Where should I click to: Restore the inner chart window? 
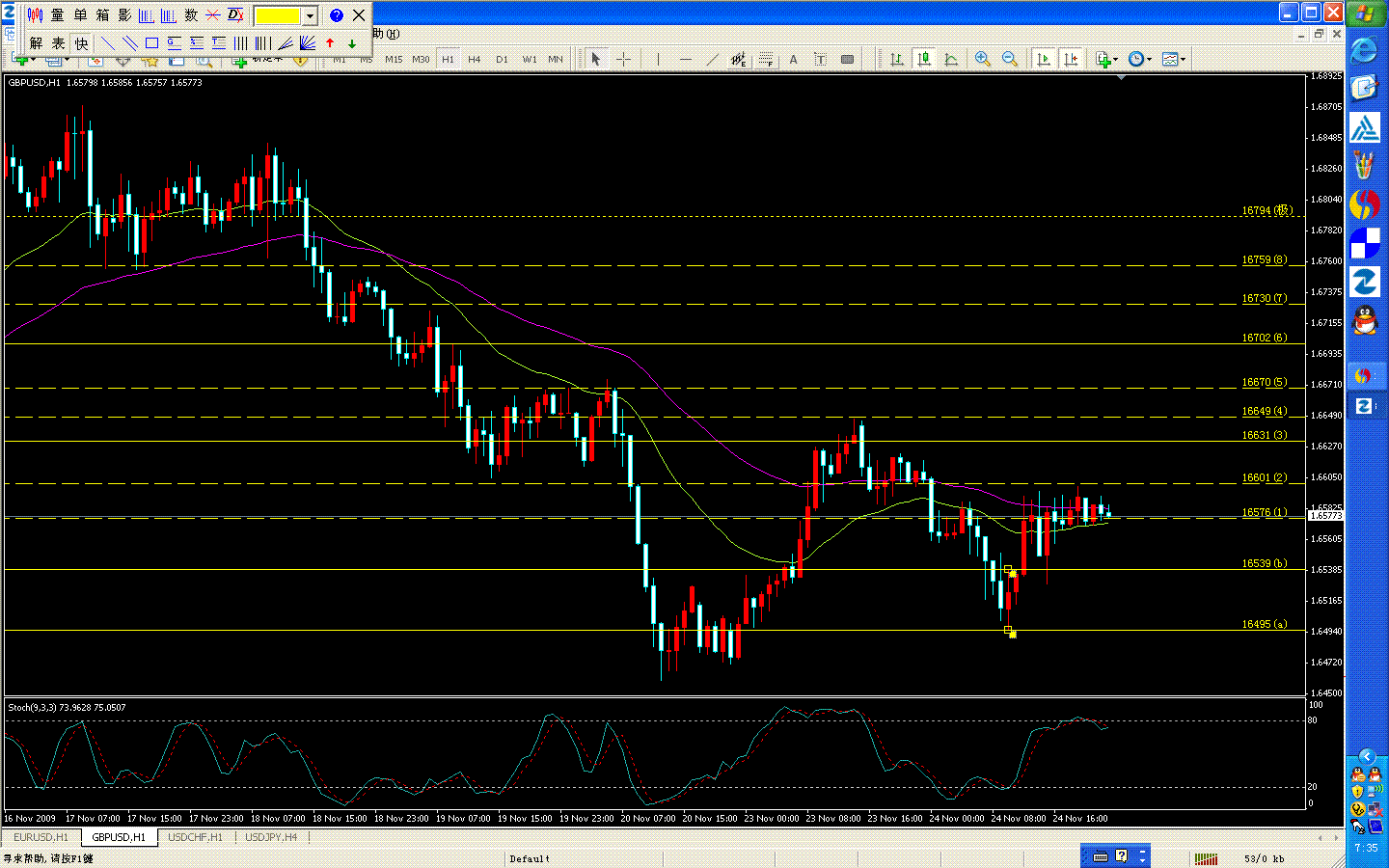pyautogui.click(x=1319, y=34)
